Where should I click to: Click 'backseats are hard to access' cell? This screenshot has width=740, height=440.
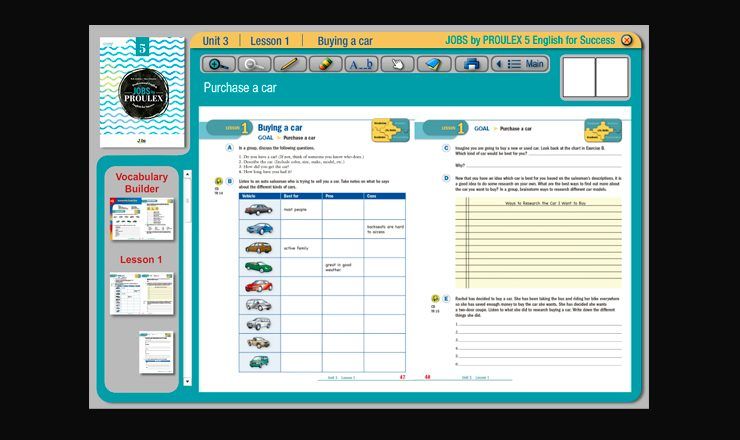point(385,229)
